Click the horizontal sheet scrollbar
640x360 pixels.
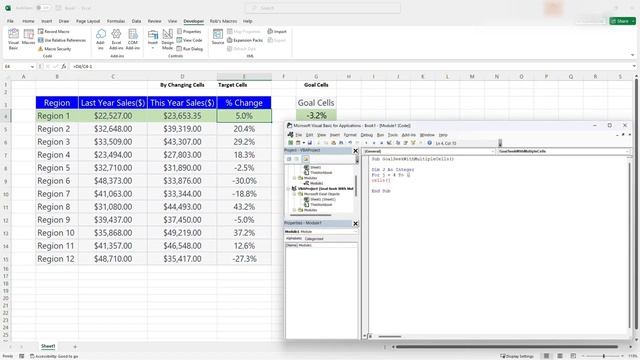(x=507, y=347)
